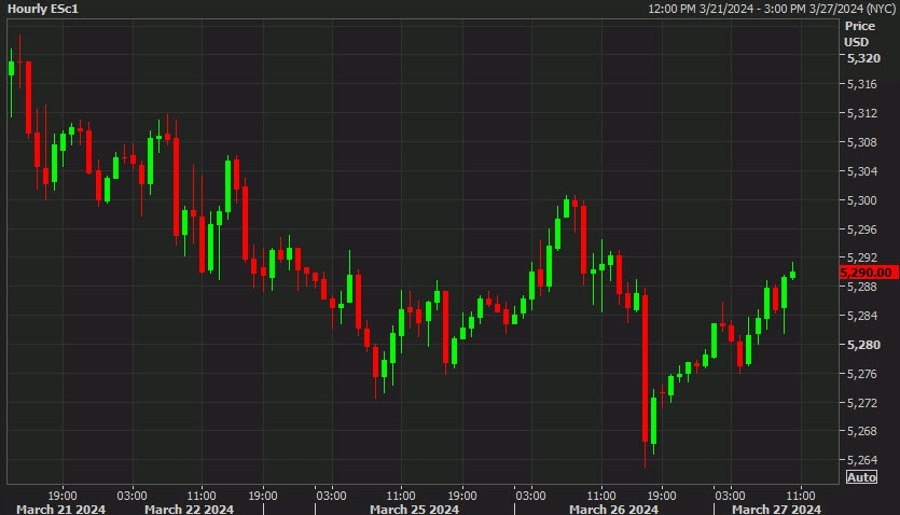Click the 5,280 price axis label
900x515 pixels.
pyautogui.click(x=863, y=345)
